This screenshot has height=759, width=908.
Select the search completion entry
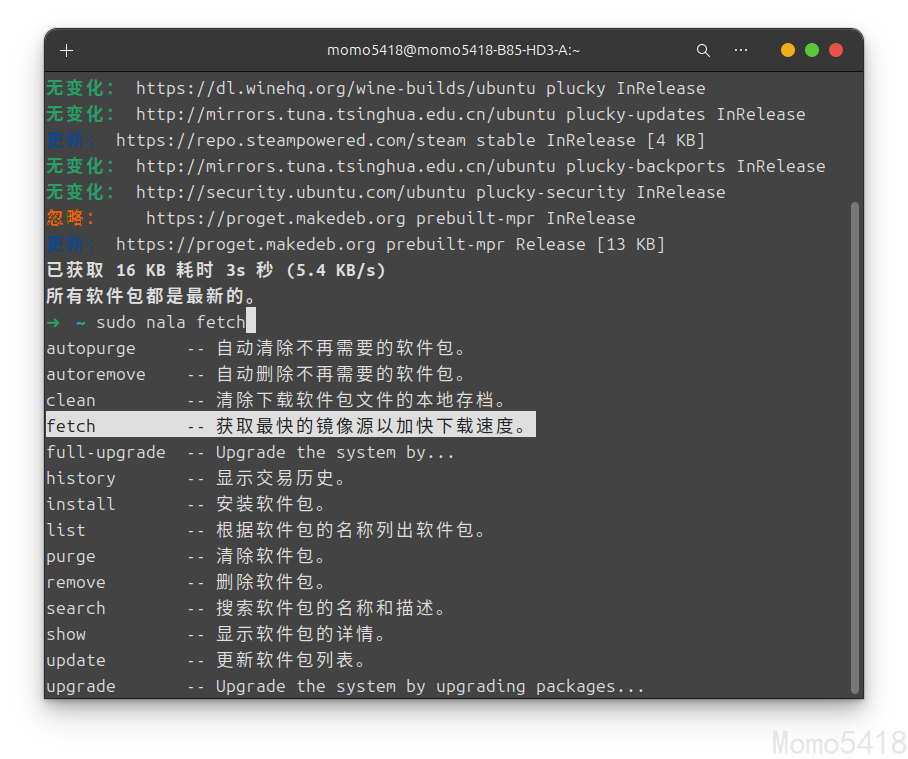[75, 608]
